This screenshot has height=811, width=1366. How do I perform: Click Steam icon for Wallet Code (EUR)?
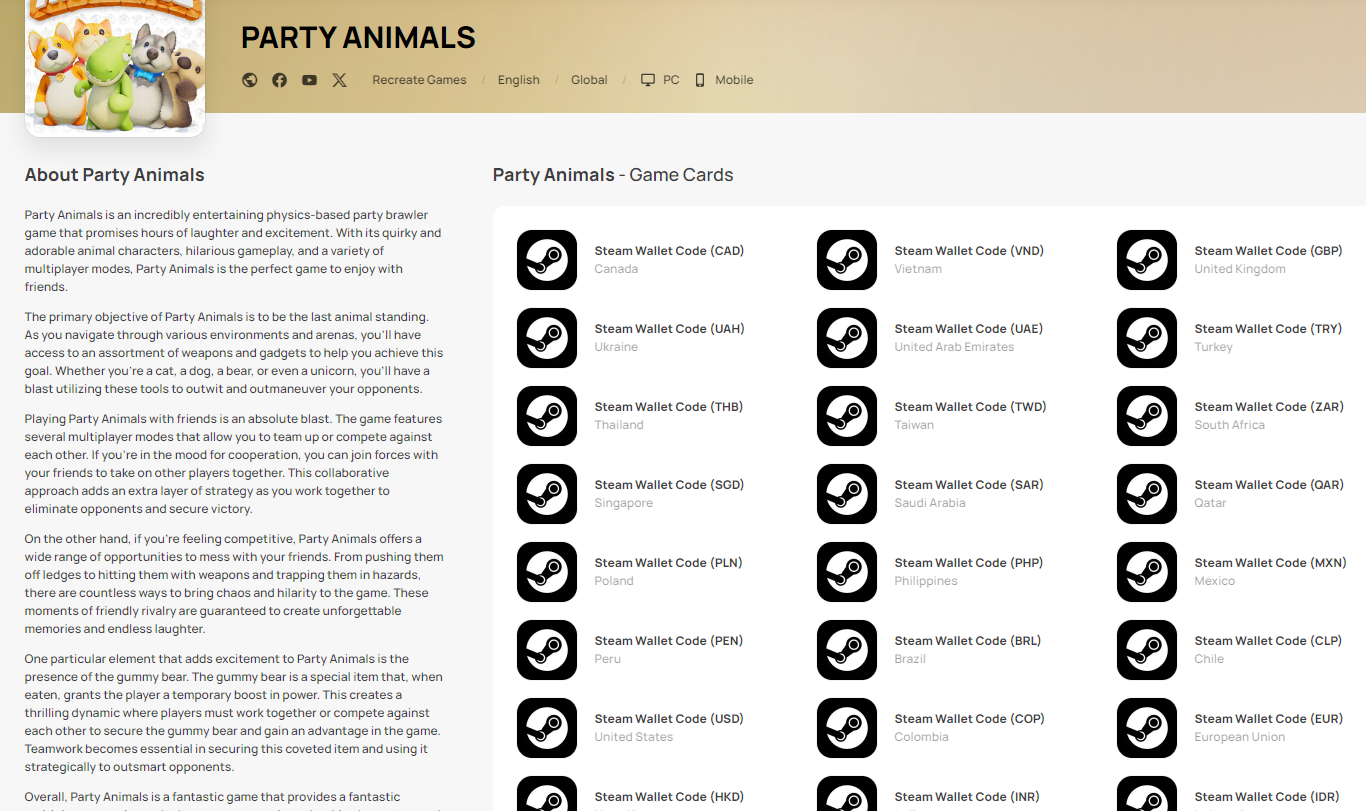[x=1147, y=728]
